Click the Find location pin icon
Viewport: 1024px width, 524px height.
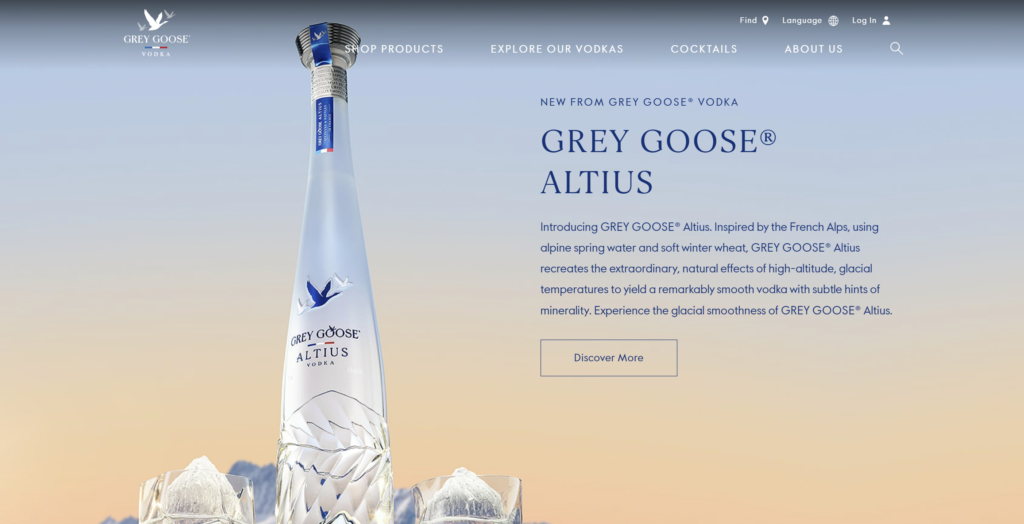tap(765, 20)
